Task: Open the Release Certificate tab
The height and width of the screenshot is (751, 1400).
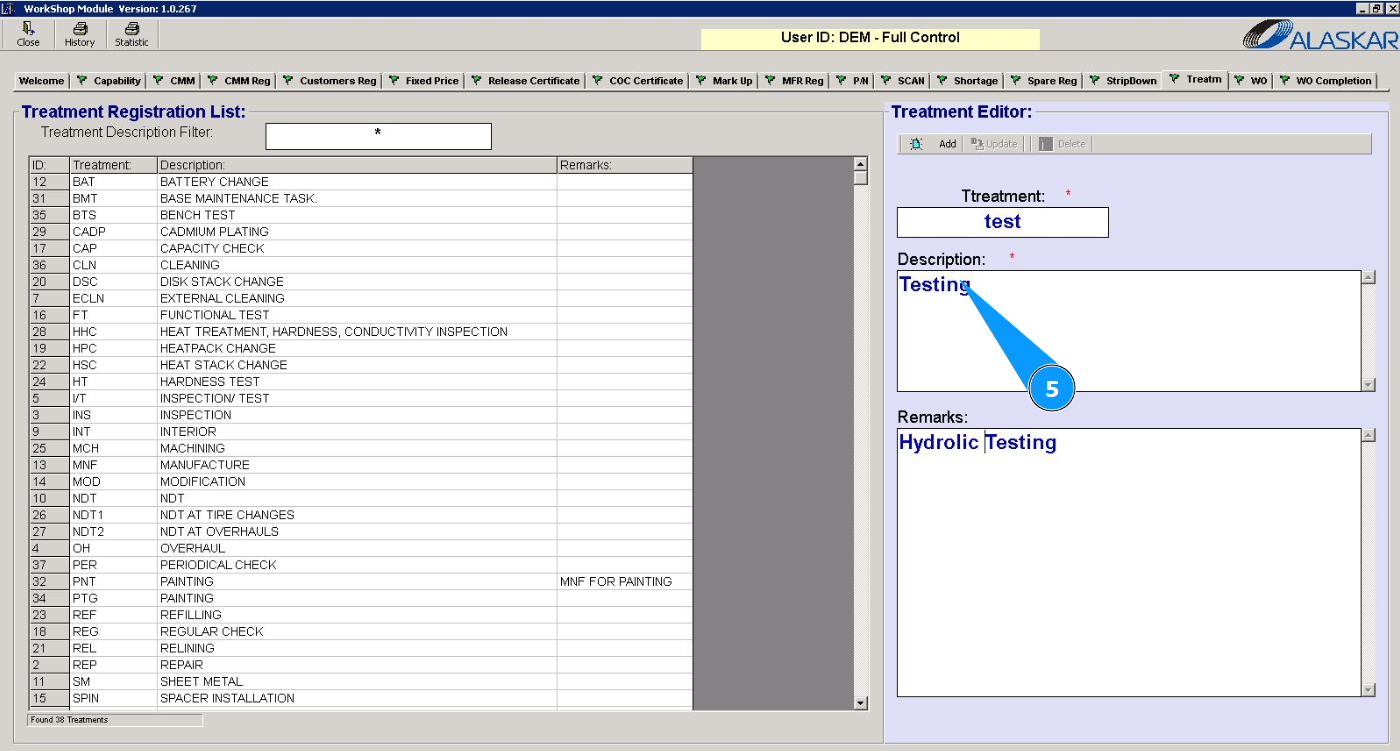Action: tap(525, 81)
